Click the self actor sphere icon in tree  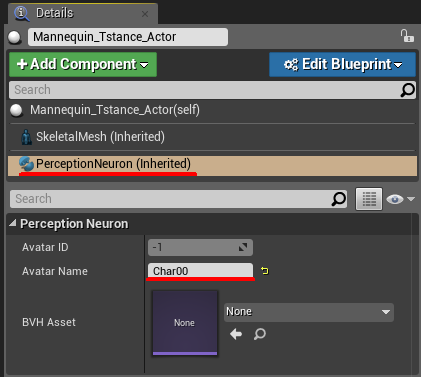coord(16,110)
